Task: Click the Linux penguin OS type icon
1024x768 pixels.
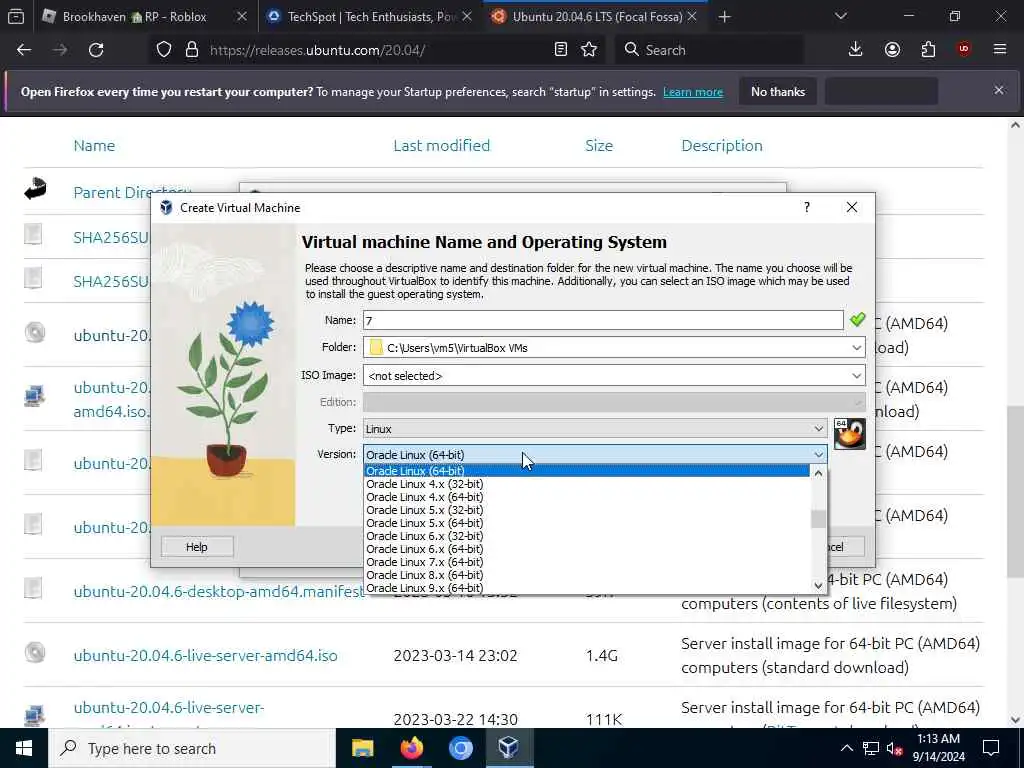Action: (x=849, y=434)
